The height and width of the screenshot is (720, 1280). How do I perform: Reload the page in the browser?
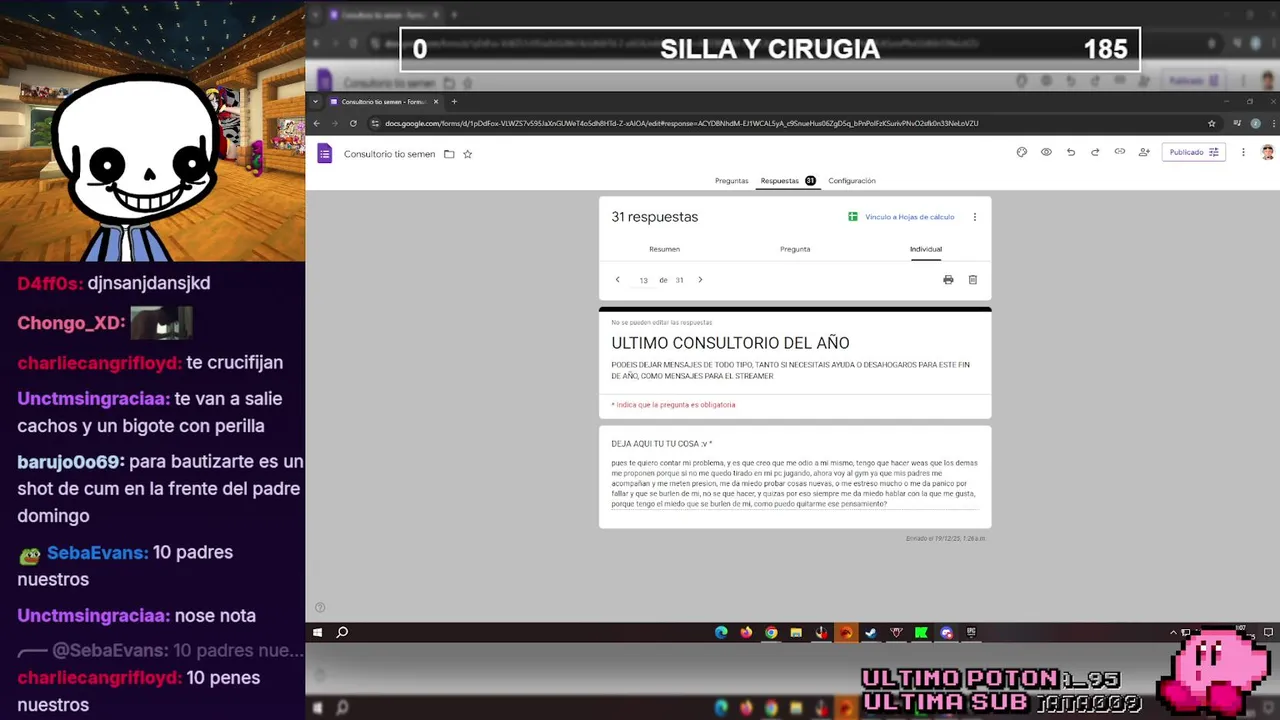click(353, 123)
